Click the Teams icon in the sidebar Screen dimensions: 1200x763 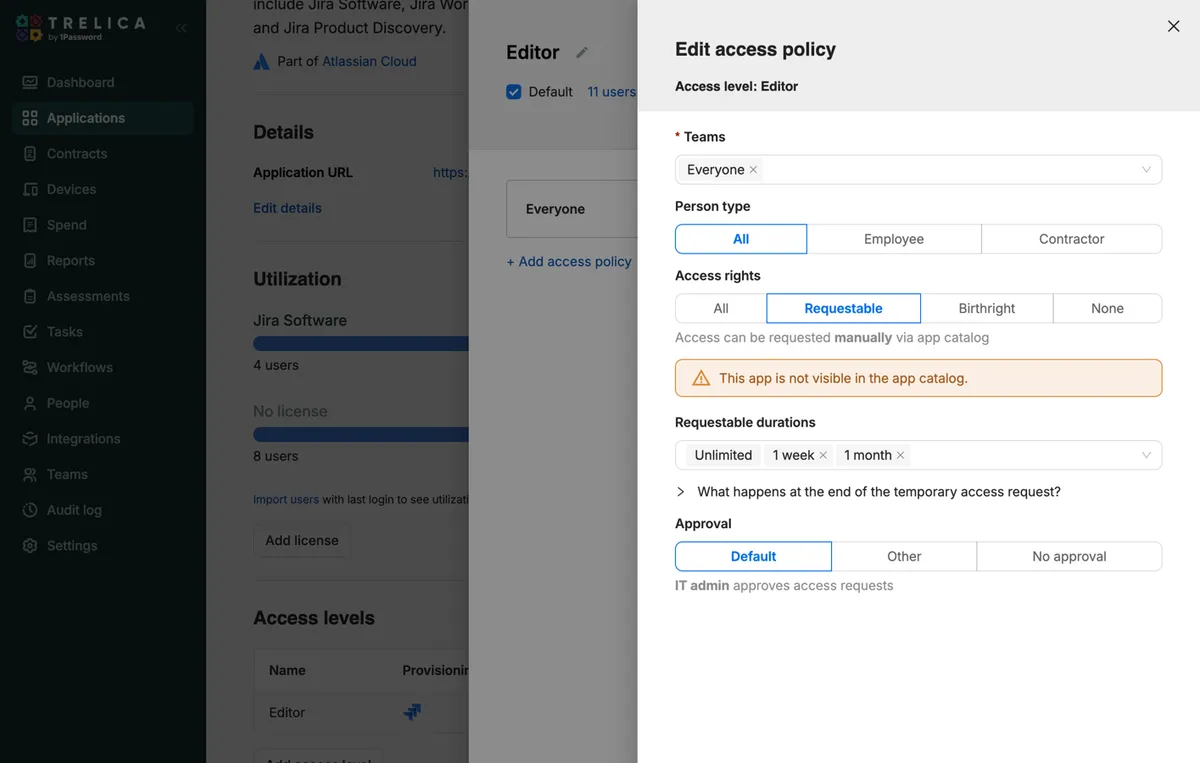(x=30, y=475)
